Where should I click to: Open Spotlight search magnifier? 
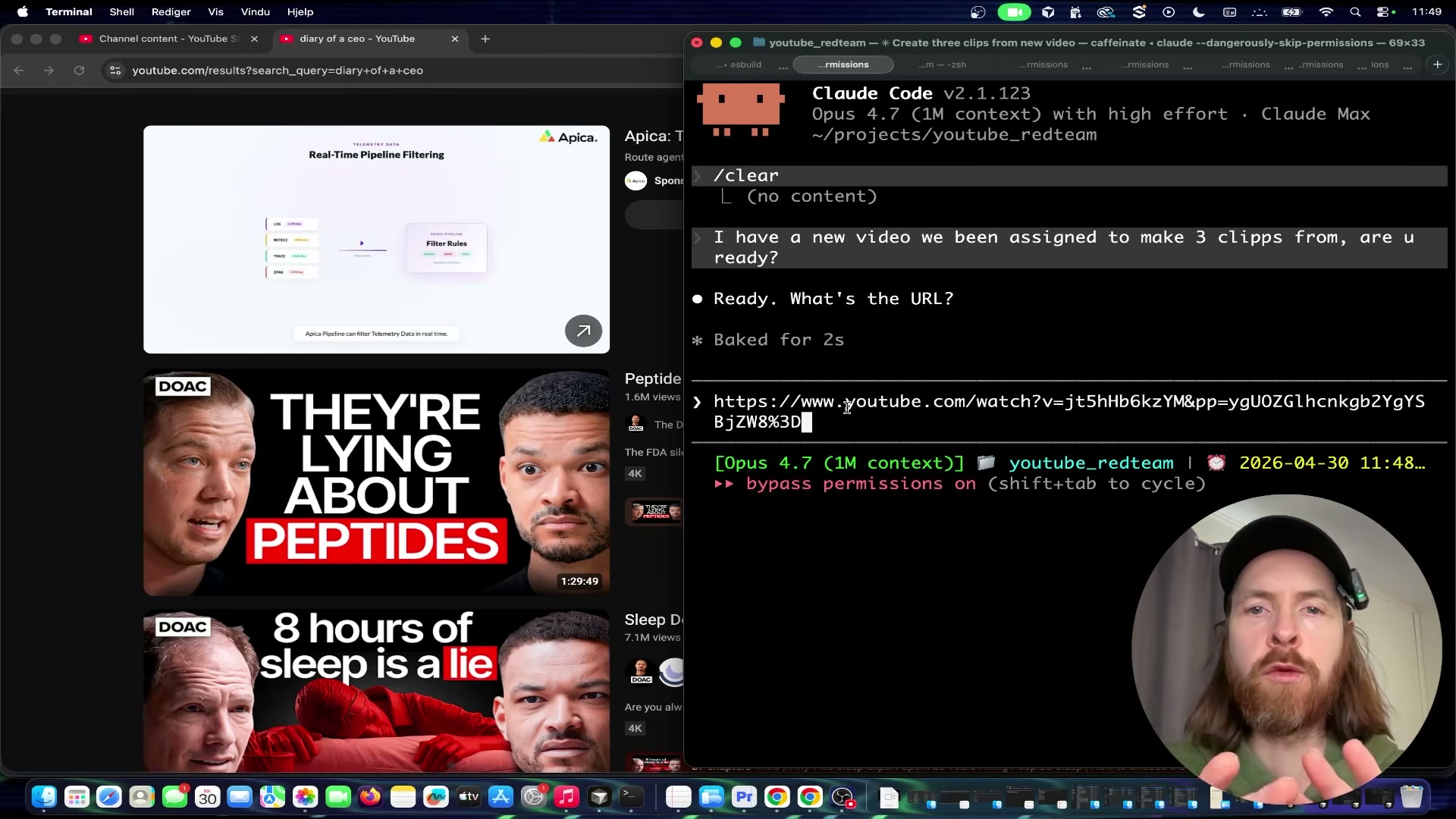coord(1355,11)
